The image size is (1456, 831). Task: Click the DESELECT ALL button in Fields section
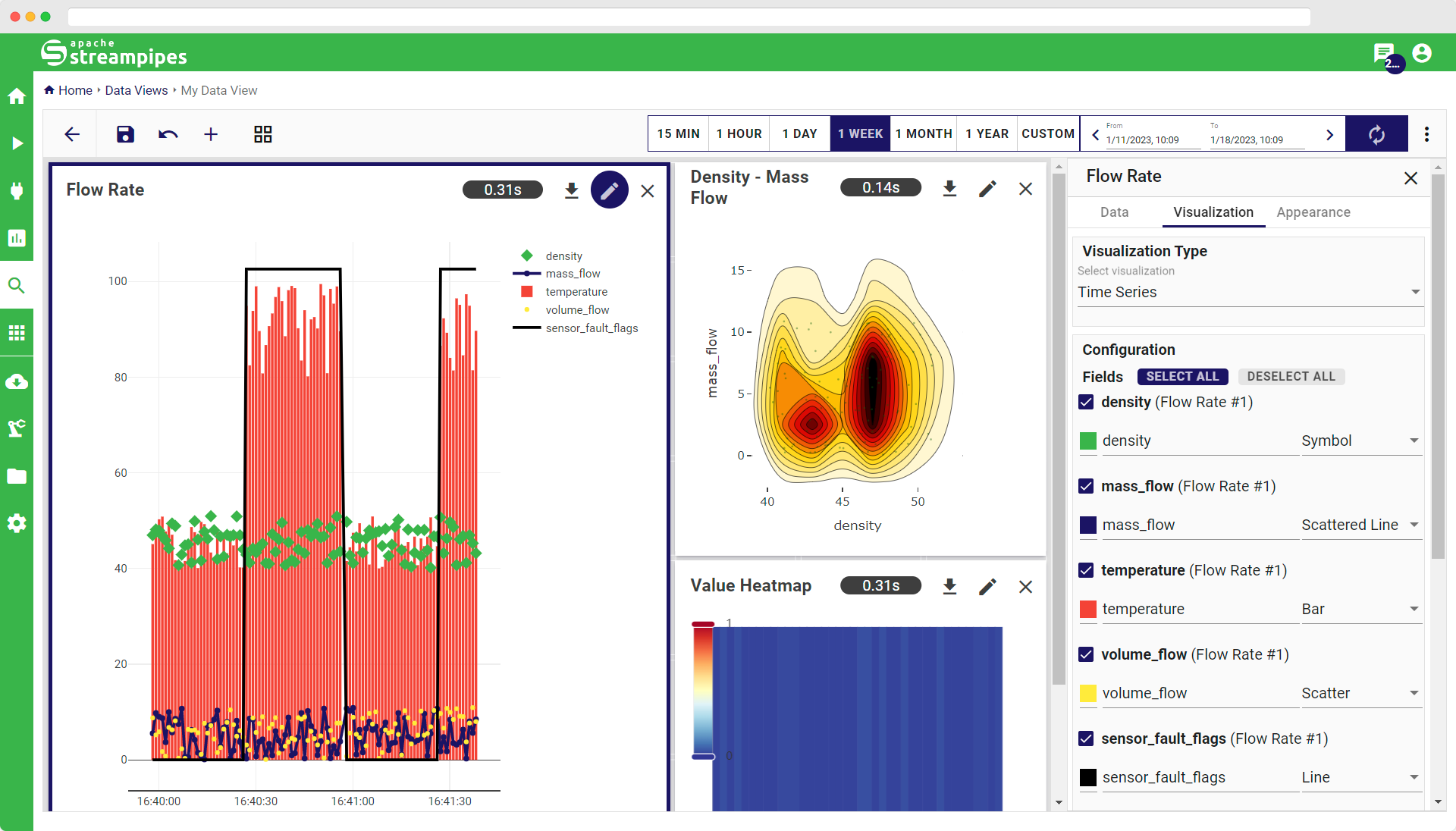1292,376
